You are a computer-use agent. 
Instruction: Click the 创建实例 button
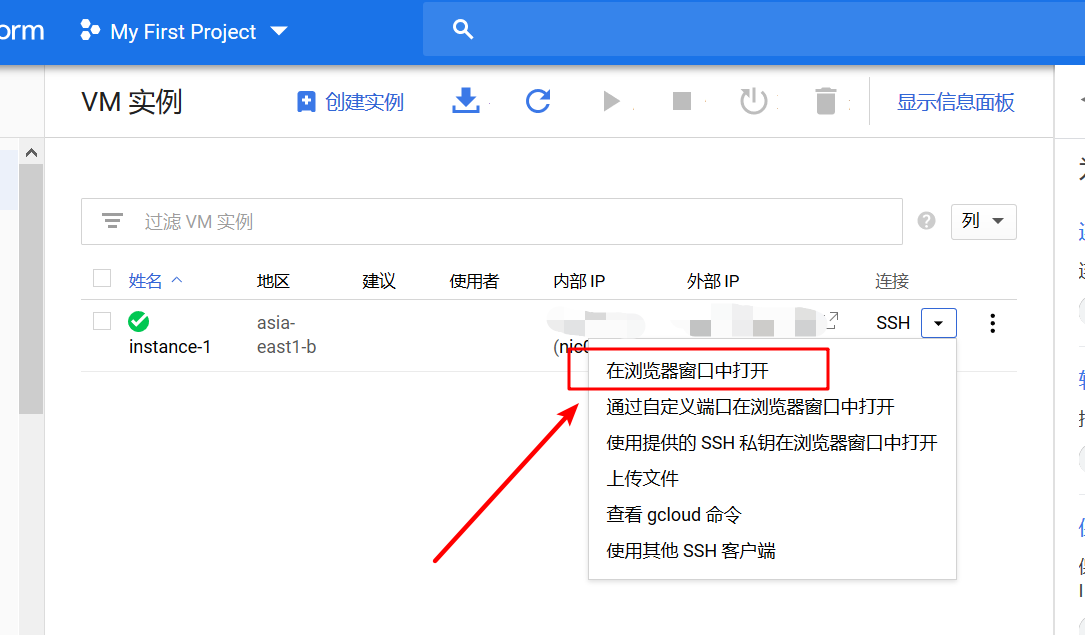349,100
